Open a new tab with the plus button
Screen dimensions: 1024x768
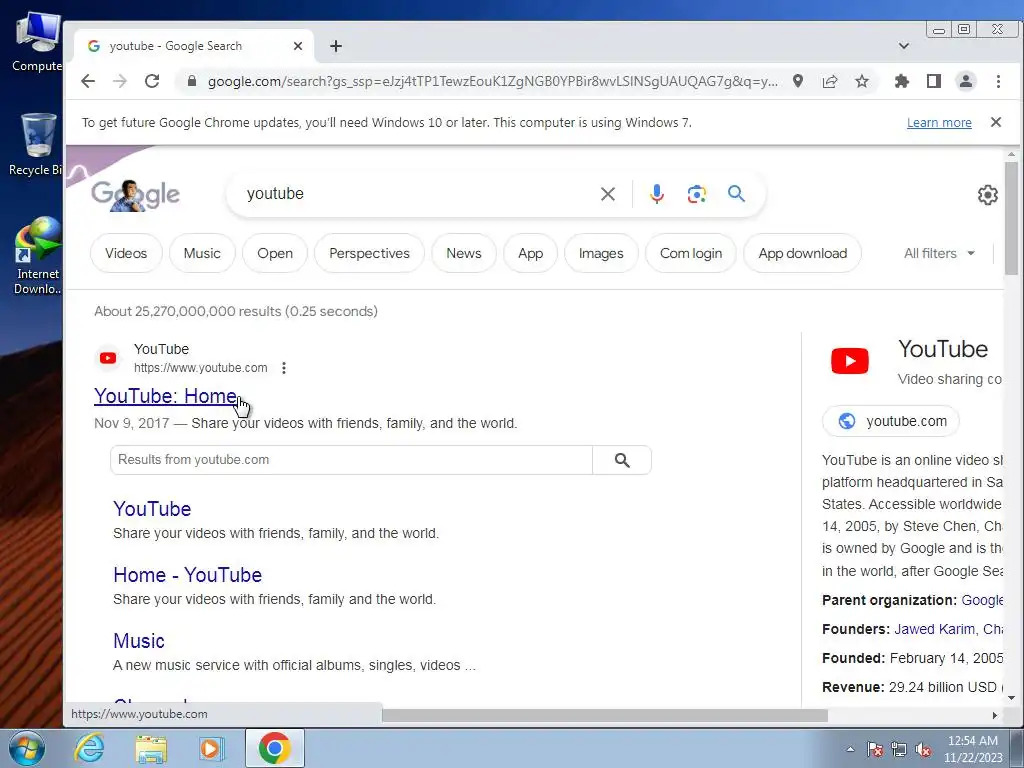[x=336, y=46]
